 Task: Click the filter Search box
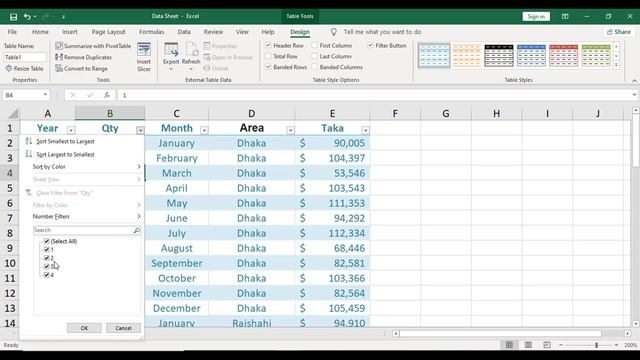tap(83, 230)
